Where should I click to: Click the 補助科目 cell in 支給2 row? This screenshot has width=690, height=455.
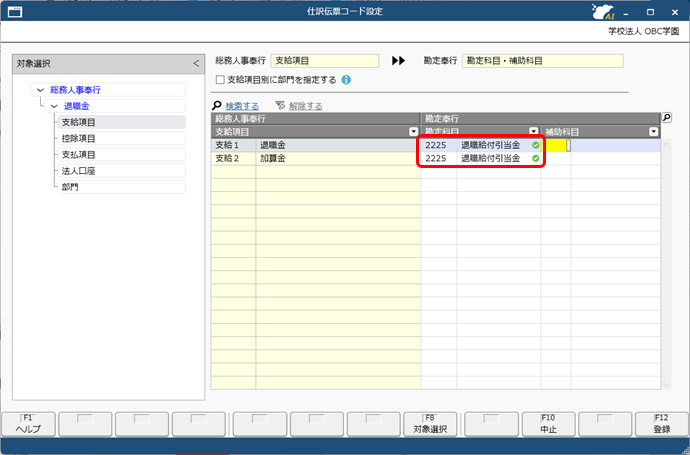click(556, 158)
